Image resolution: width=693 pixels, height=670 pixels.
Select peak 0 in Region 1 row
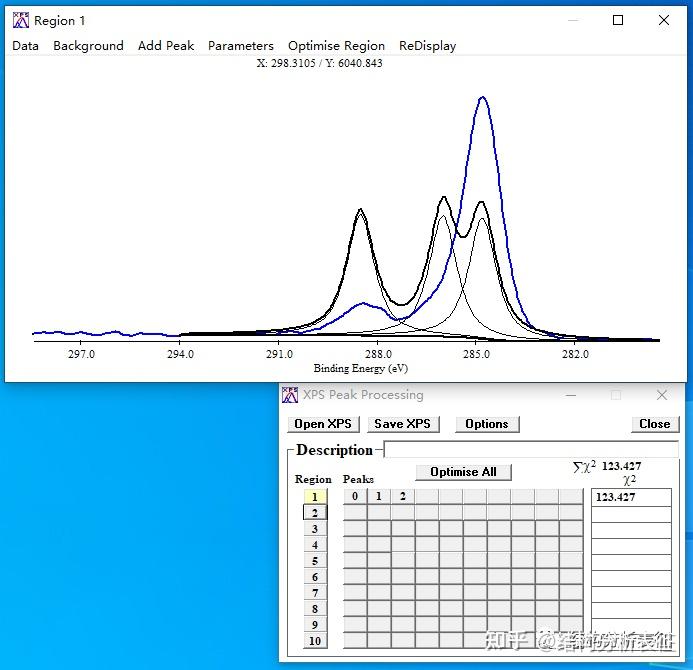355,496
